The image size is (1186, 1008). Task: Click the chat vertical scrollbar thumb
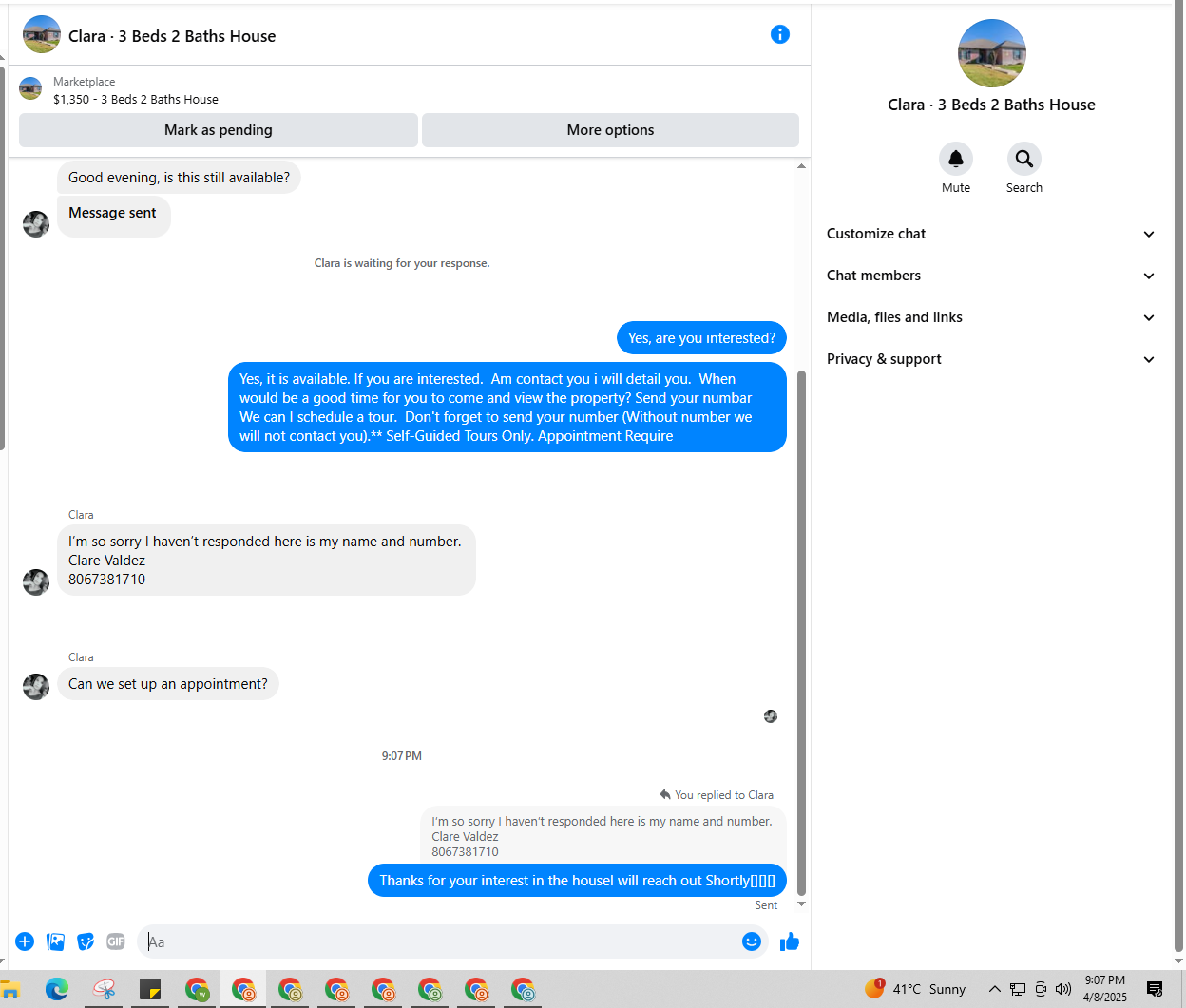(x=801, y=633)
